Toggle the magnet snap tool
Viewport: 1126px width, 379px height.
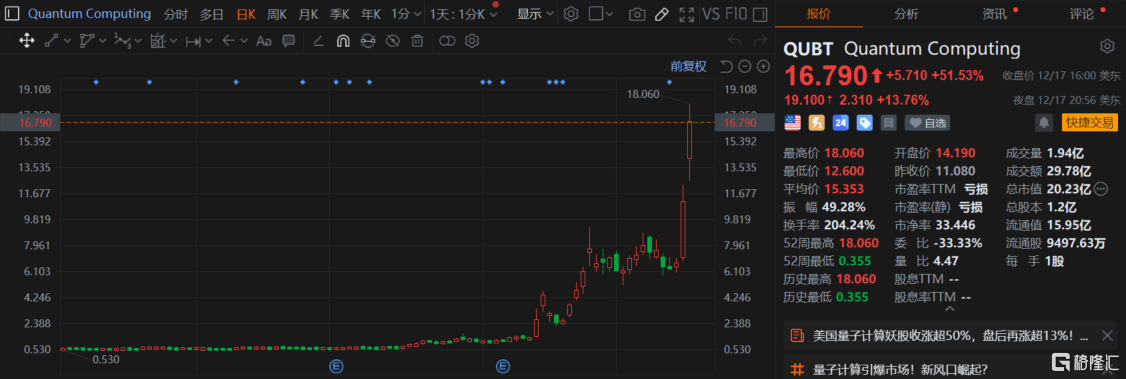(343, 41)
